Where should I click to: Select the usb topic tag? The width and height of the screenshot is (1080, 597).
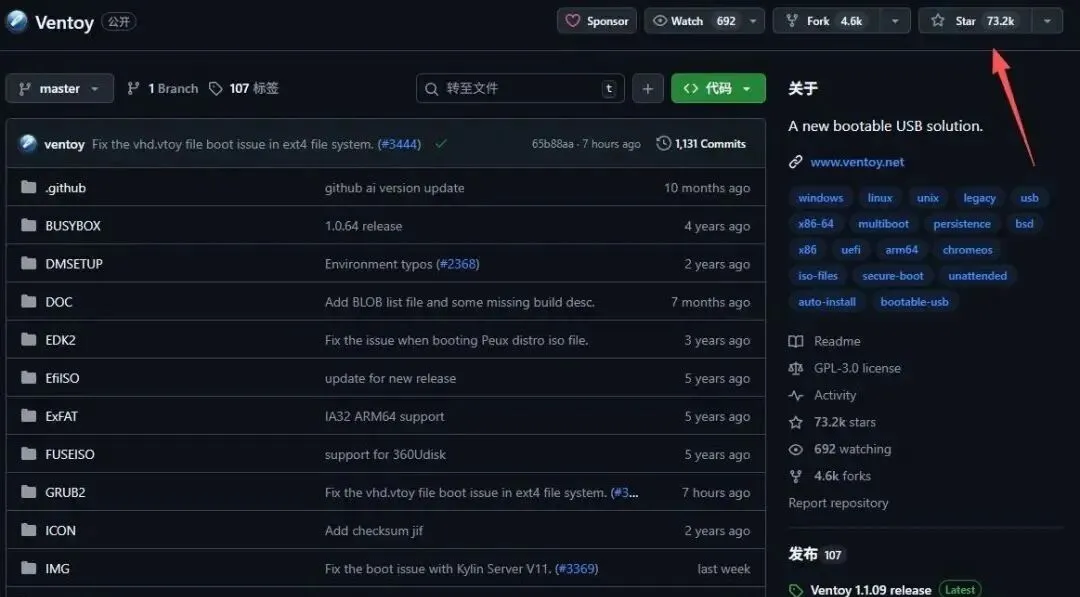pyautogui.click(x=1029, y=198)
